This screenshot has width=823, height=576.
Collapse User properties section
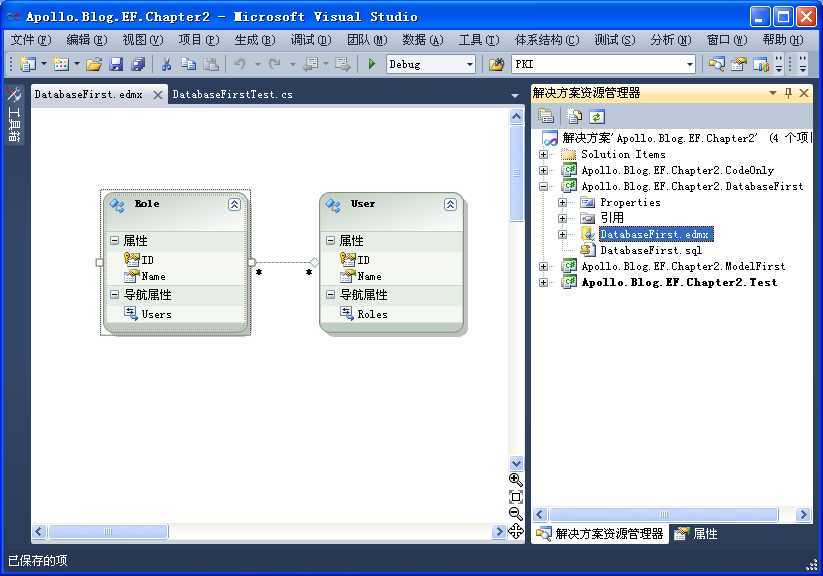coord(330,240)
